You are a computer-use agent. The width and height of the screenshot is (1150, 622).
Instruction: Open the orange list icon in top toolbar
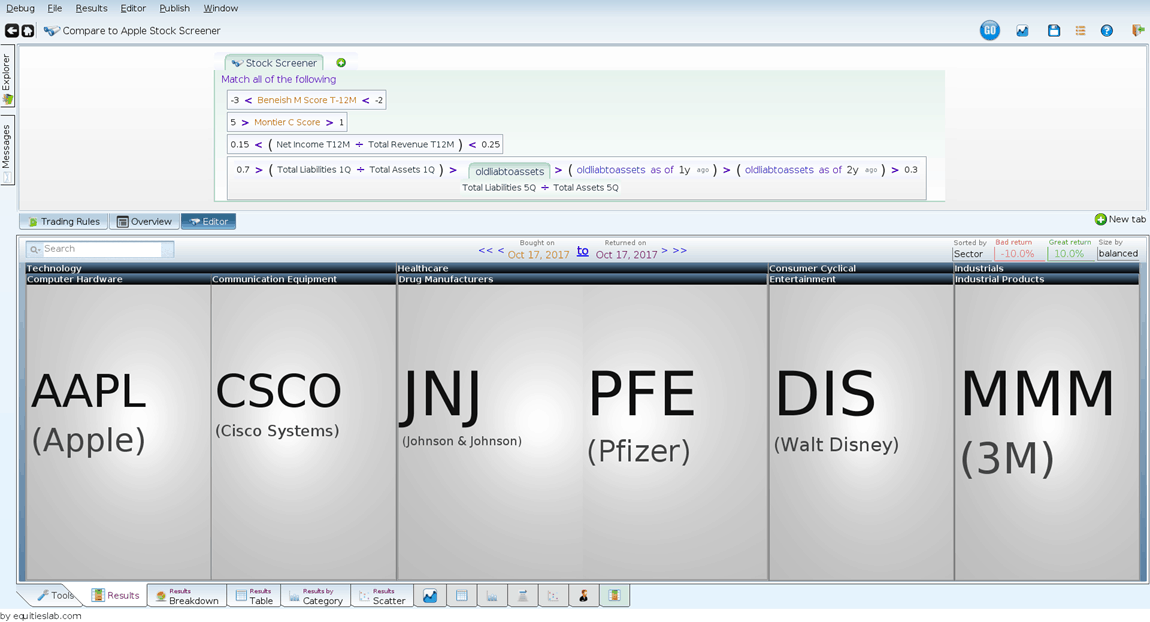click(x=1080, y=31)
